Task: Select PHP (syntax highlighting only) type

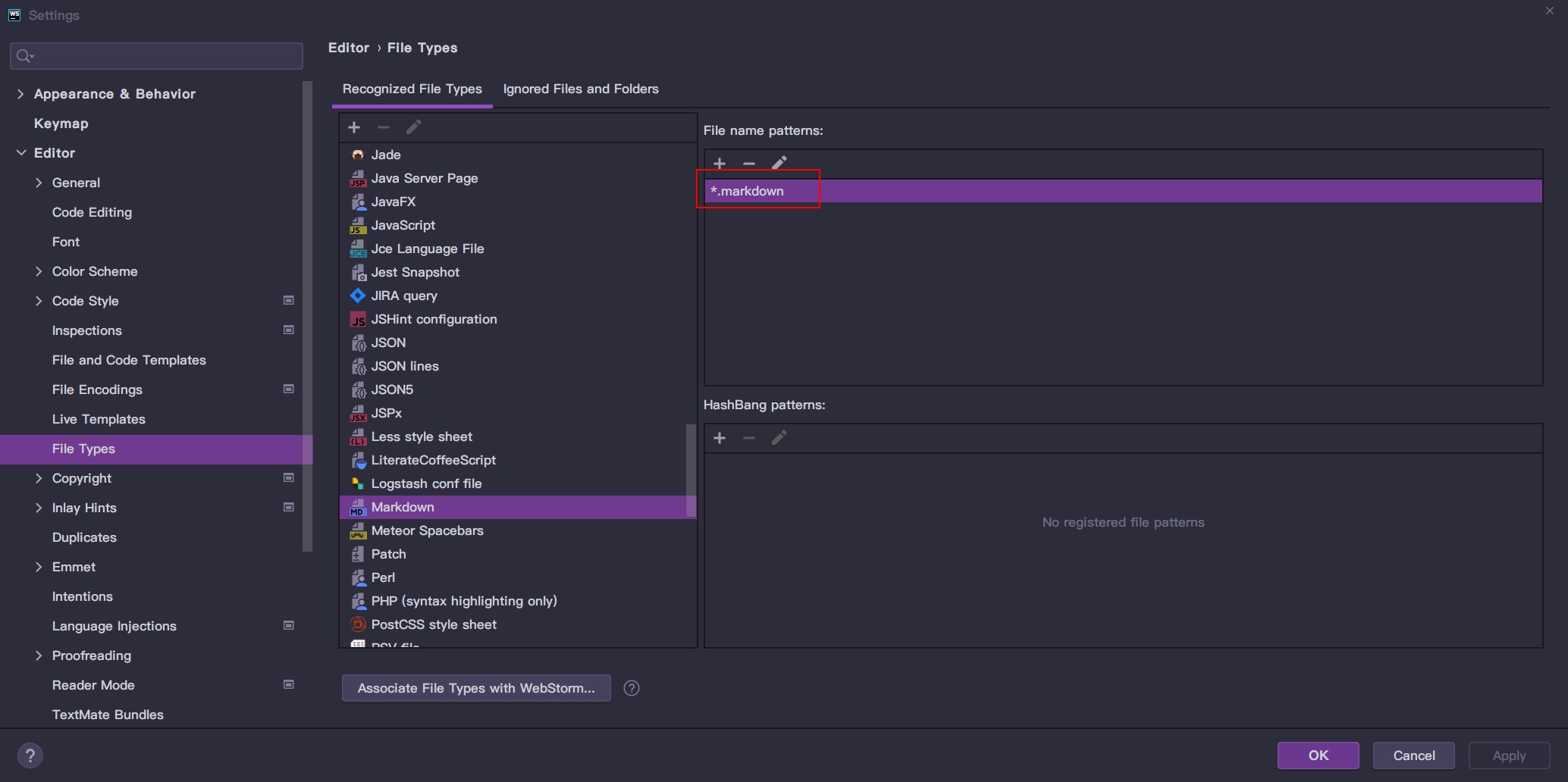Action: 518,601
